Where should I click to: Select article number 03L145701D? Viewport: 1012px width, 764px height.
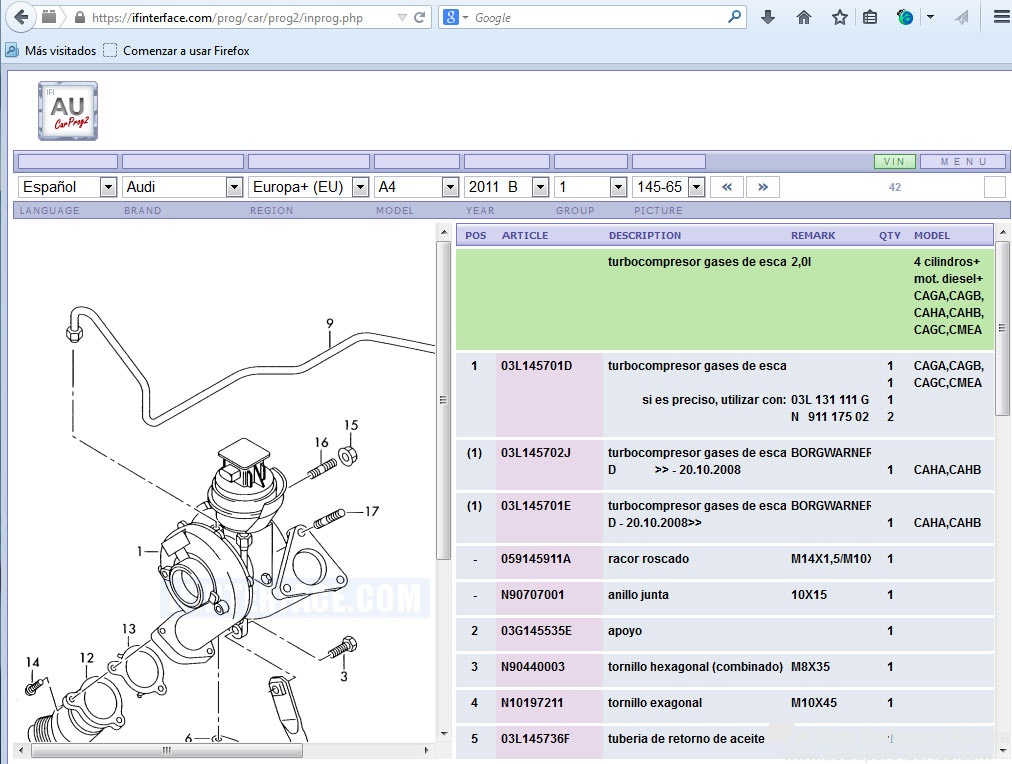click(536, 366)
